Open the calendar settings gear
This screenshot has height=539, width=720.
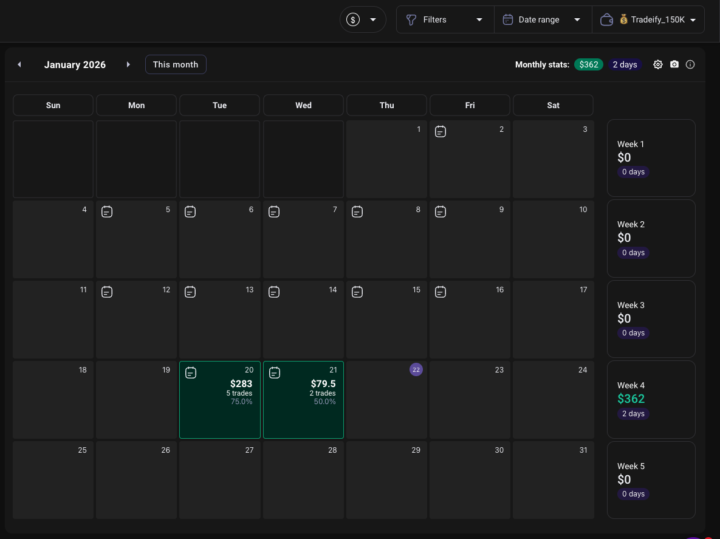point(658,65)
